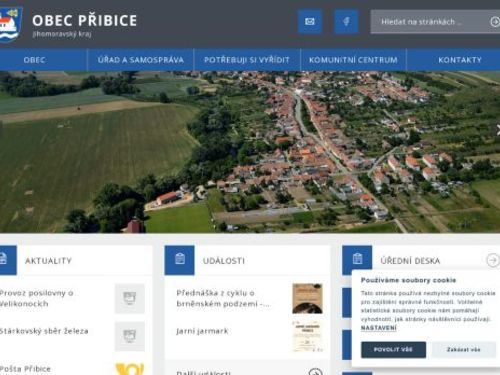Click the placeholder image beside Stárkovský sběr železa
The width and height of the screenshot is (500, 375).
click(x=130, y=336)
